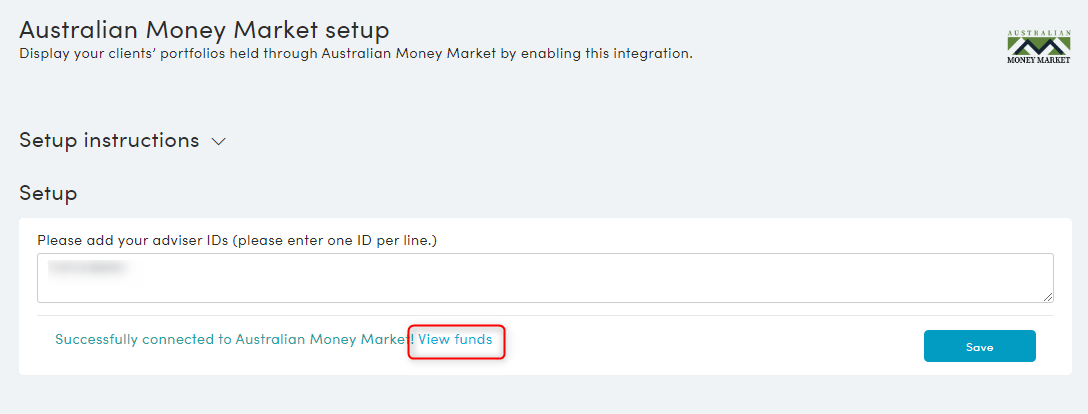
Task: Click the green mountain graphic in logo
Action: [1037, 46]
